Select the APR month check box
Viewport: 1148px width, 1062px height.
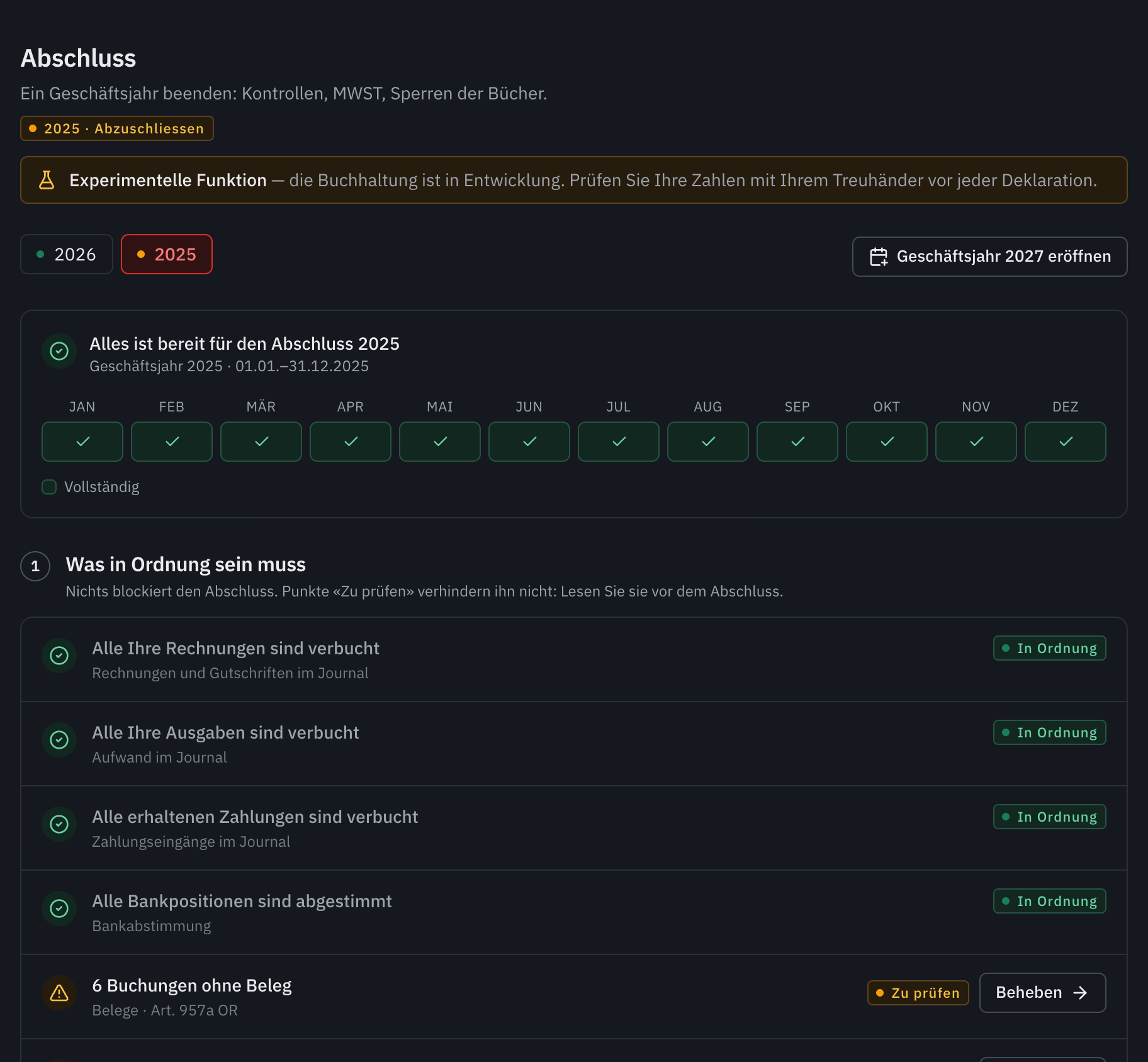click(x=351, y=442)
